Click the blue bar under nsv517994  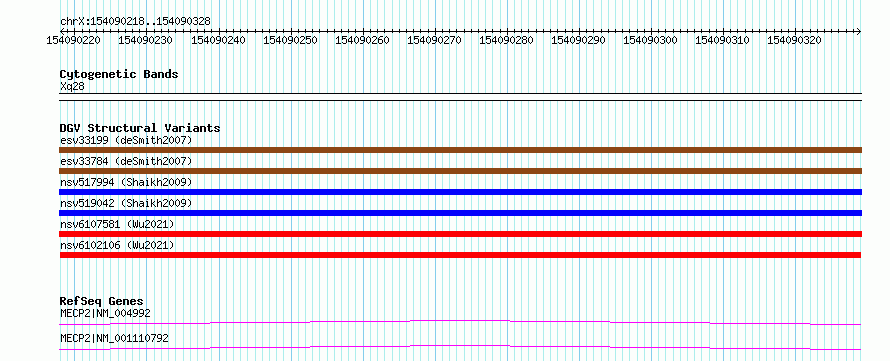click(460, 192)
